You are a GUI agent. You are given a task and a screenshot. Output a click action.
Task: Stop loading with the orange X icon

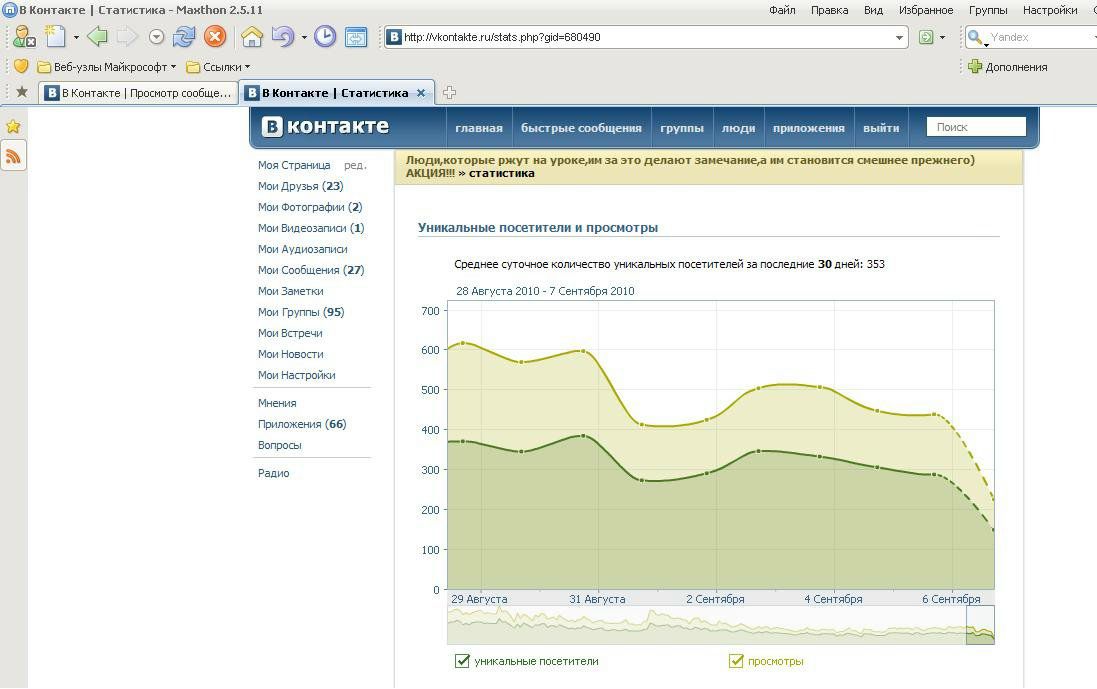[x=215, y=36]
